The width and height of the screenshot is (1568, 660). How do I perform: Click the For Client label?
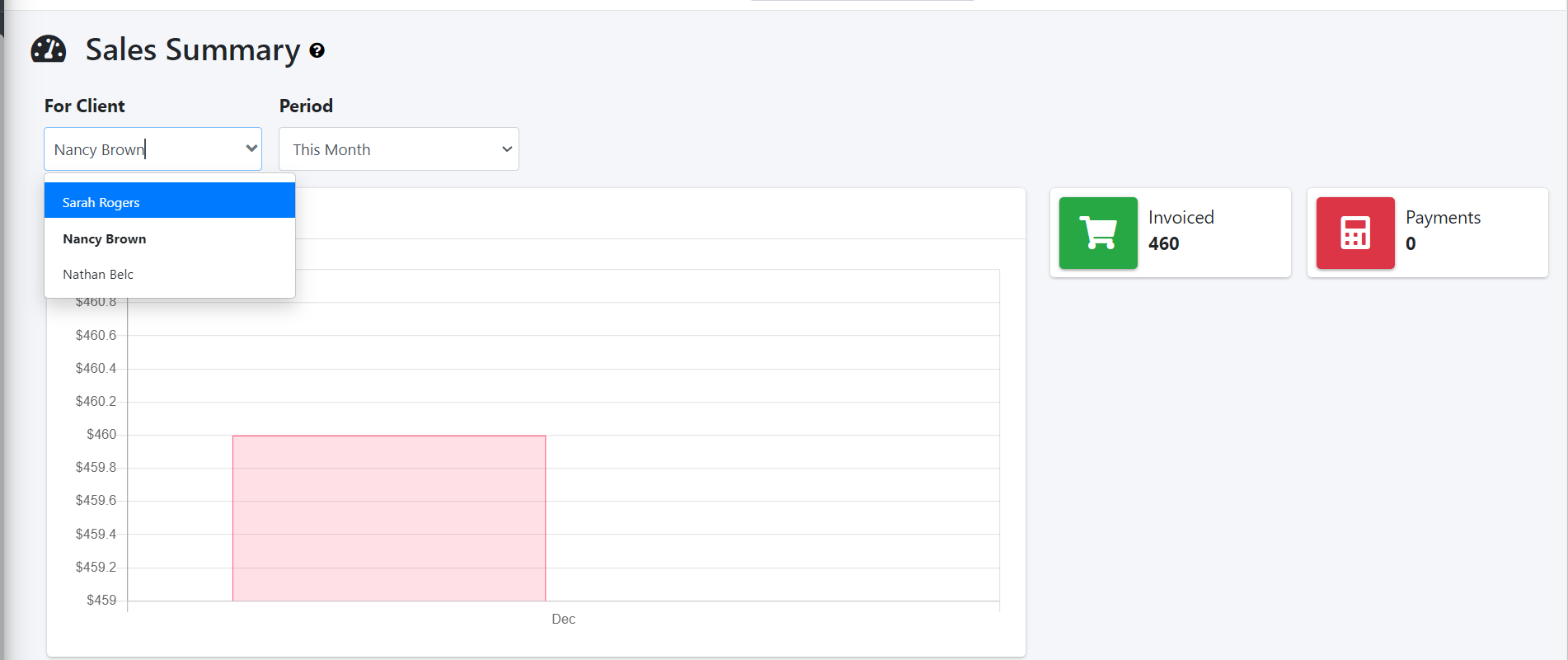[x=84, y=106]
